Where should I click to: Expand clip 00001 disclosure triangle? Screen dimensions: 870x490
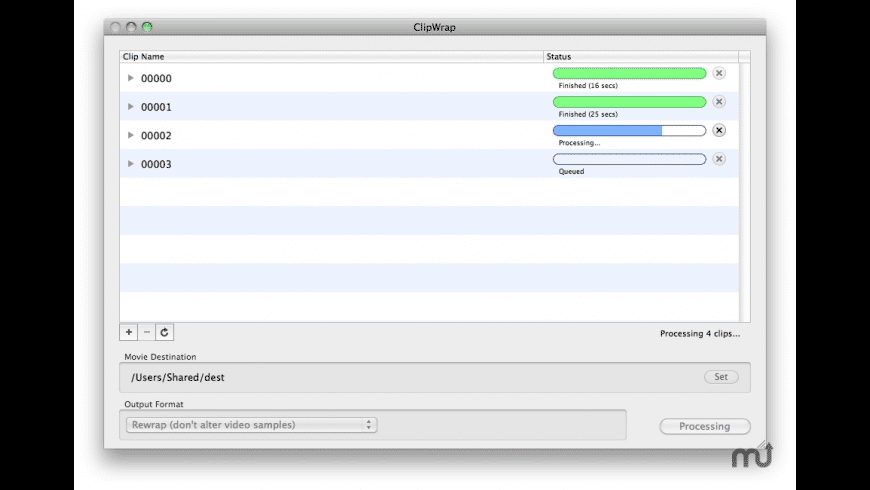tap(130, 107)
